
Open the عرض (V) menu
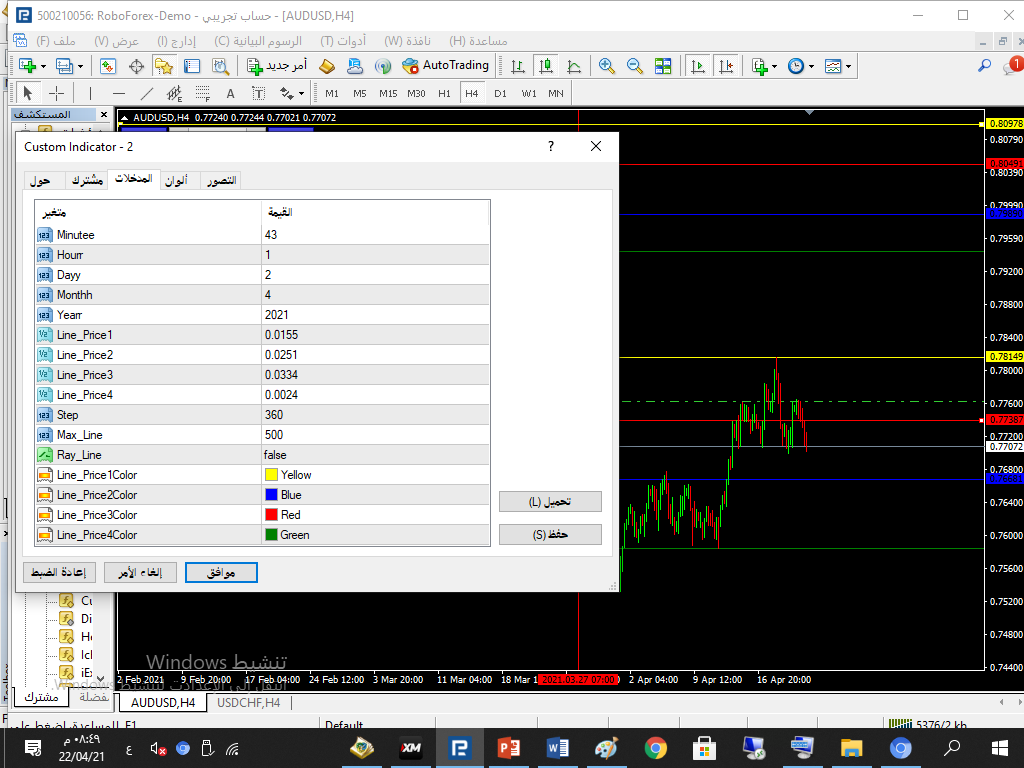point(116,40)
